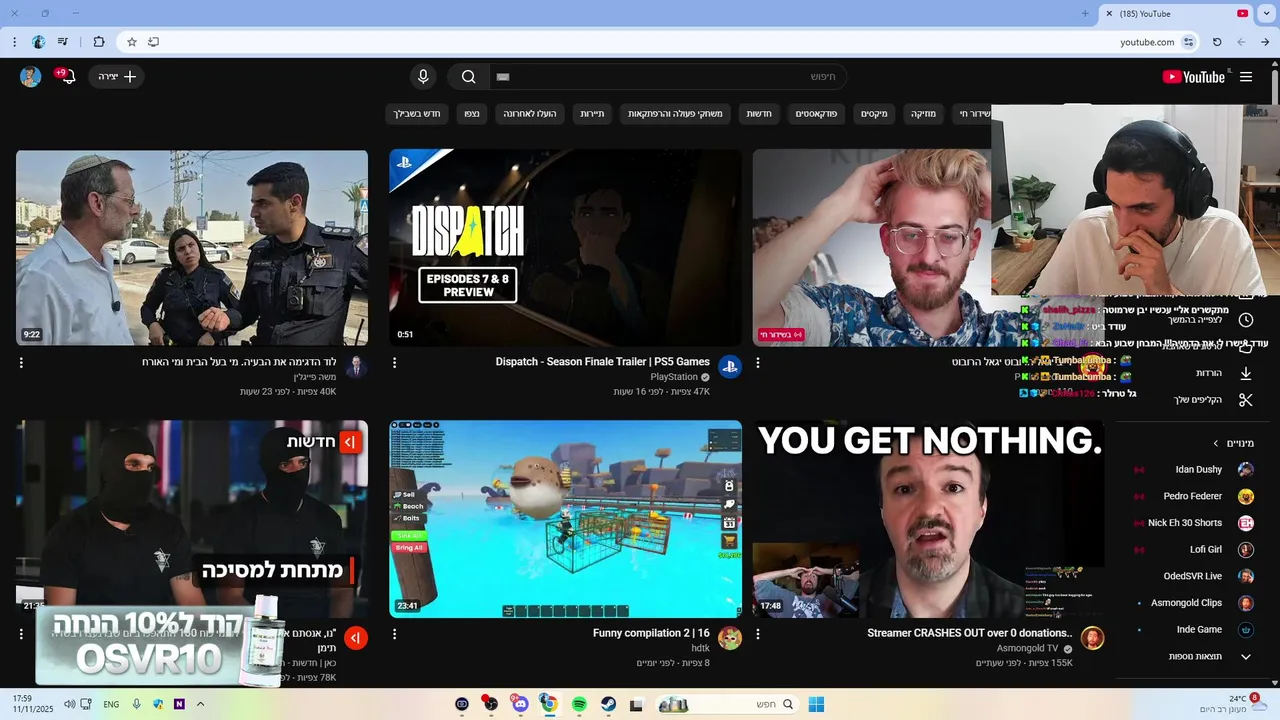Focus the YouTube search box
This screenshot has width=1280, height=720.
pyautogui.click(x=667, y=77)
